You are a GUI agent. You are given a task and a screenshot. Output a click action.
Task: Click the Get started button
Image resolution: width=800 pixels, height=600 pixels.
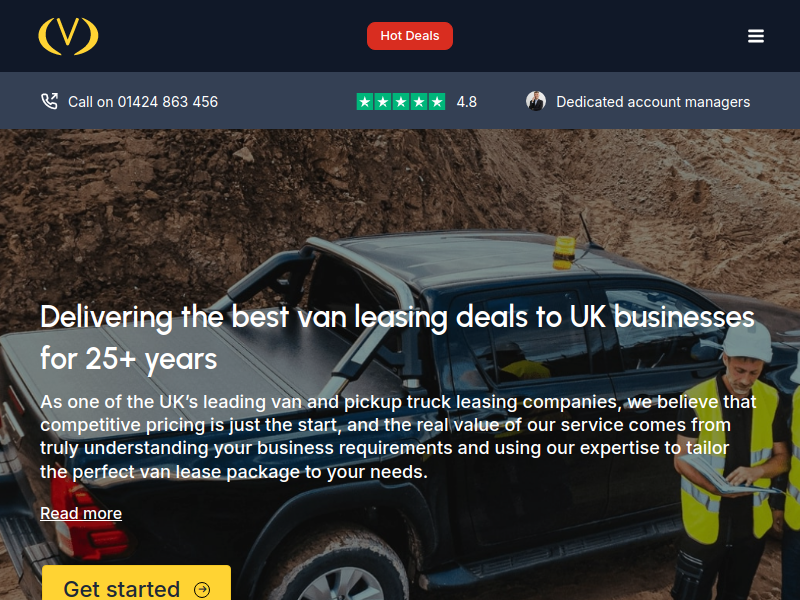[x=136, y=583]
